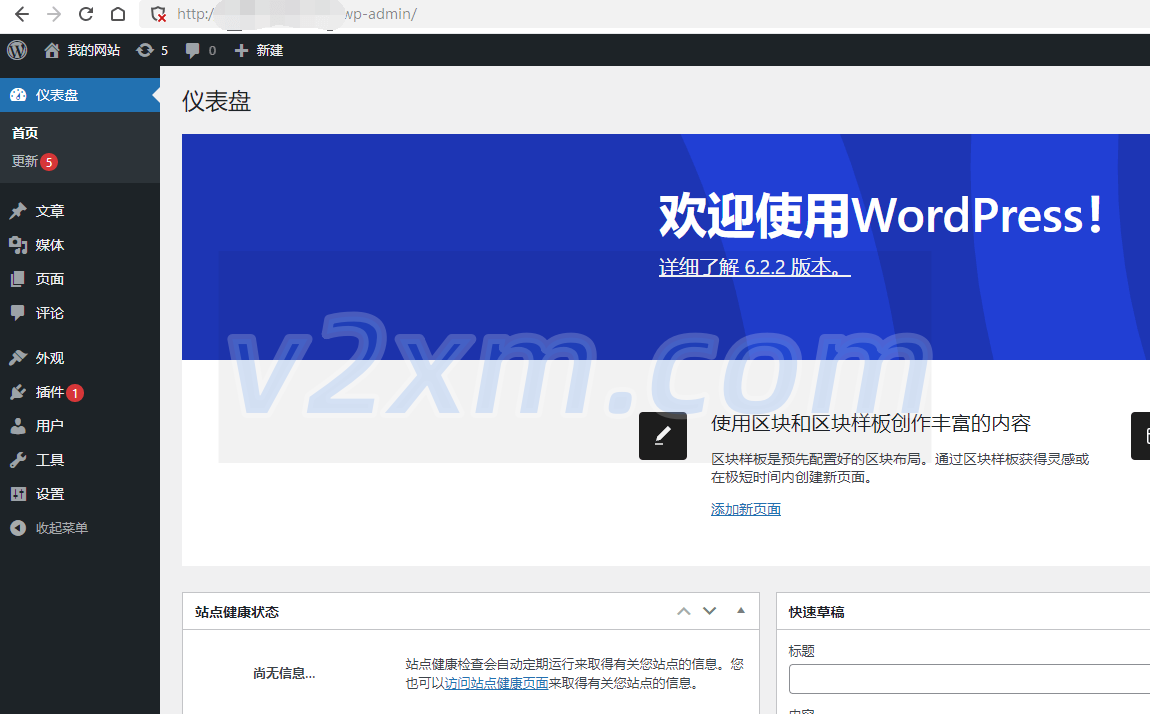Screen dimensions: 1150x714
Task: Click the 添加新页面 link
Action: tap(746, 509)
